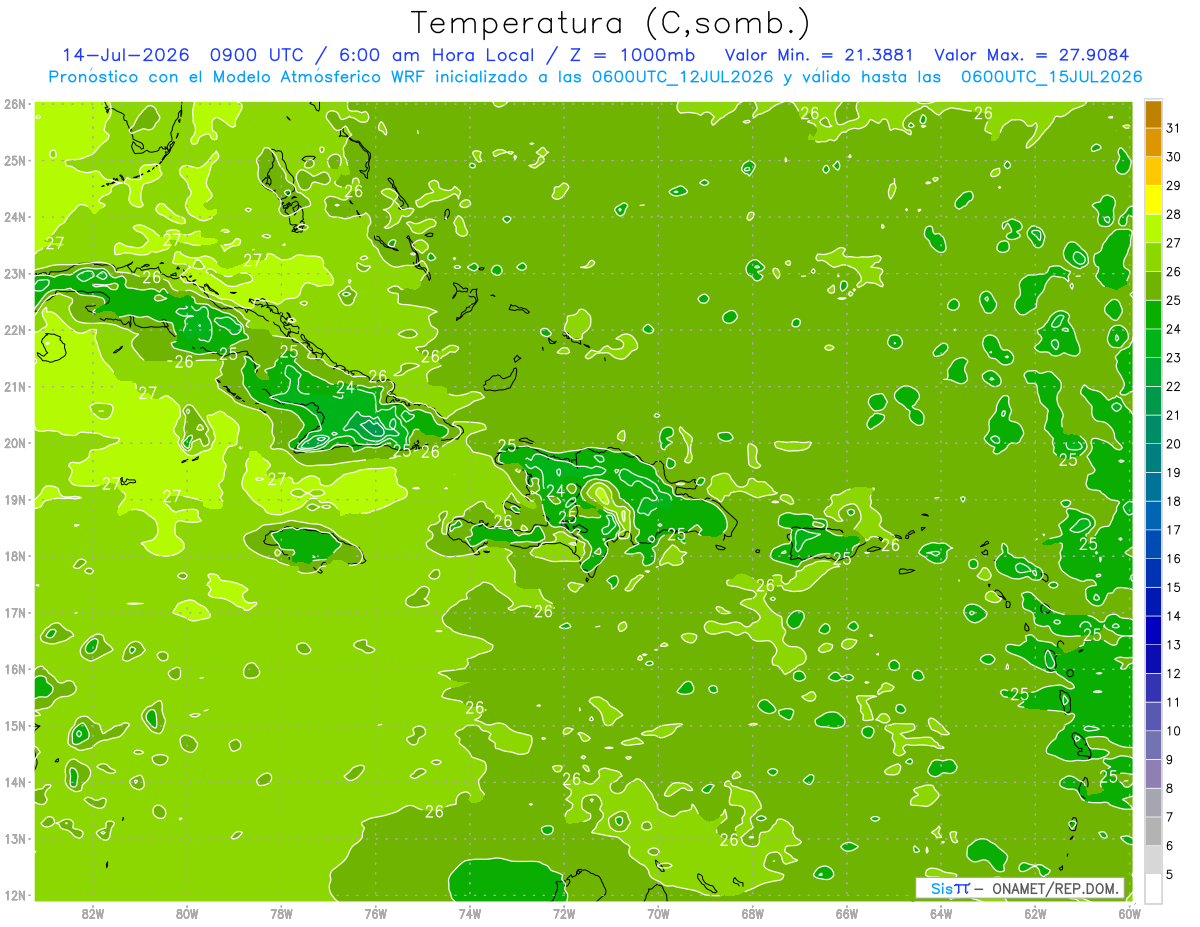Click the '70W' longitude label

658,913
